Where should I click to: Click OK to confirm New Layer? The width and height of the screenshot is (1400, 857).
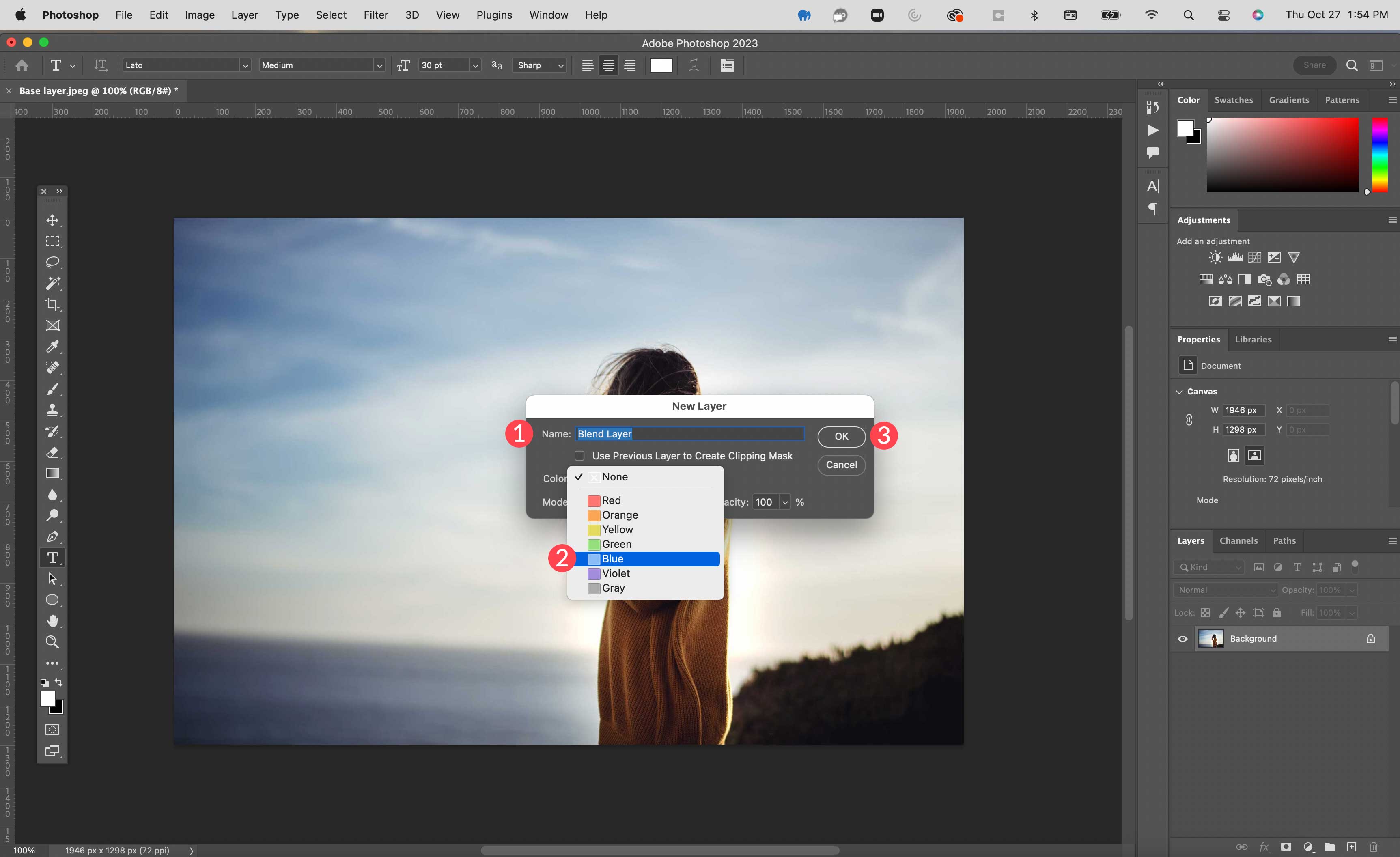tap(840, 435)
